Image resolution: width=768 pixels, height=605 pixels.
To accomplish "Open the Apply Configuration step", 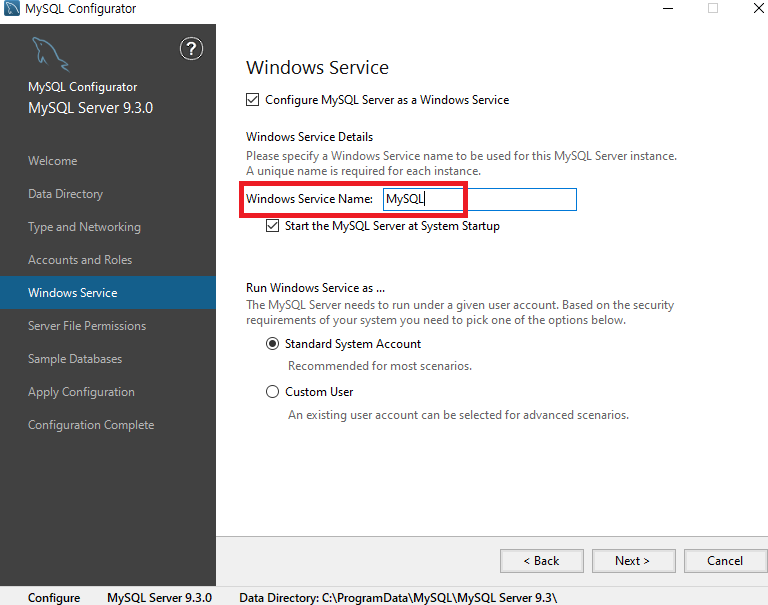I will (81, 392).
